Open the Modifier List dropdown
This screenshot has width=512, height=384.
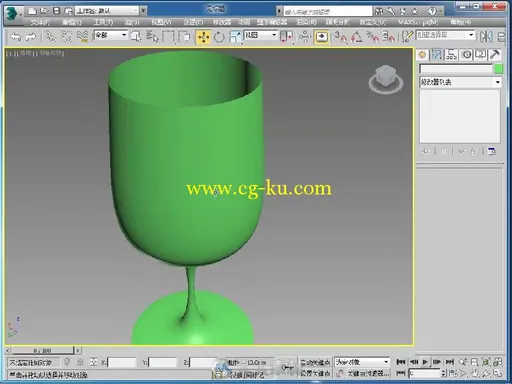pyautogui.click(x=460, y=82)
